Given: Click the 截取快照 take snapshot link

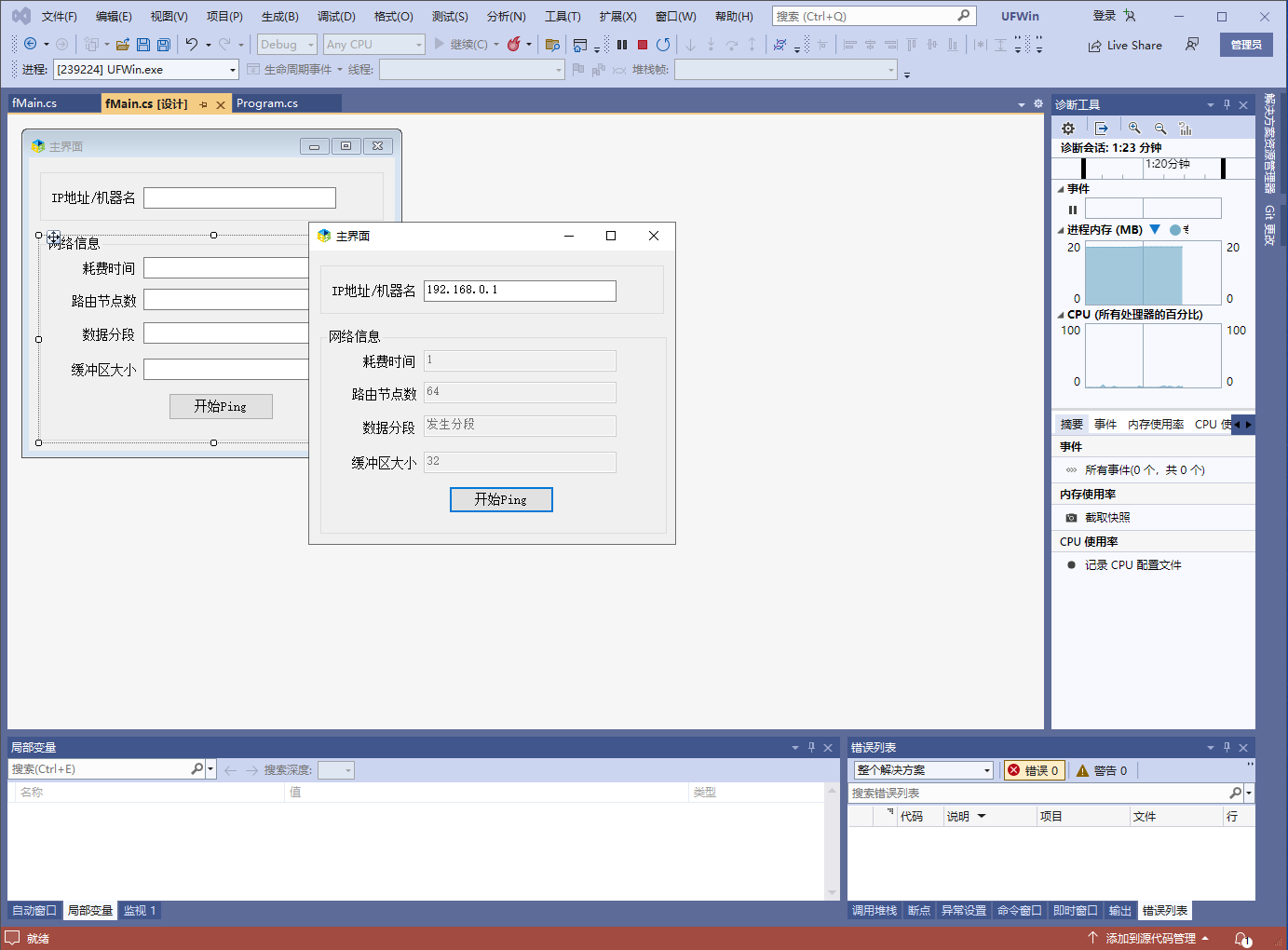Looking at the screenshot, I should [1107, 518].
